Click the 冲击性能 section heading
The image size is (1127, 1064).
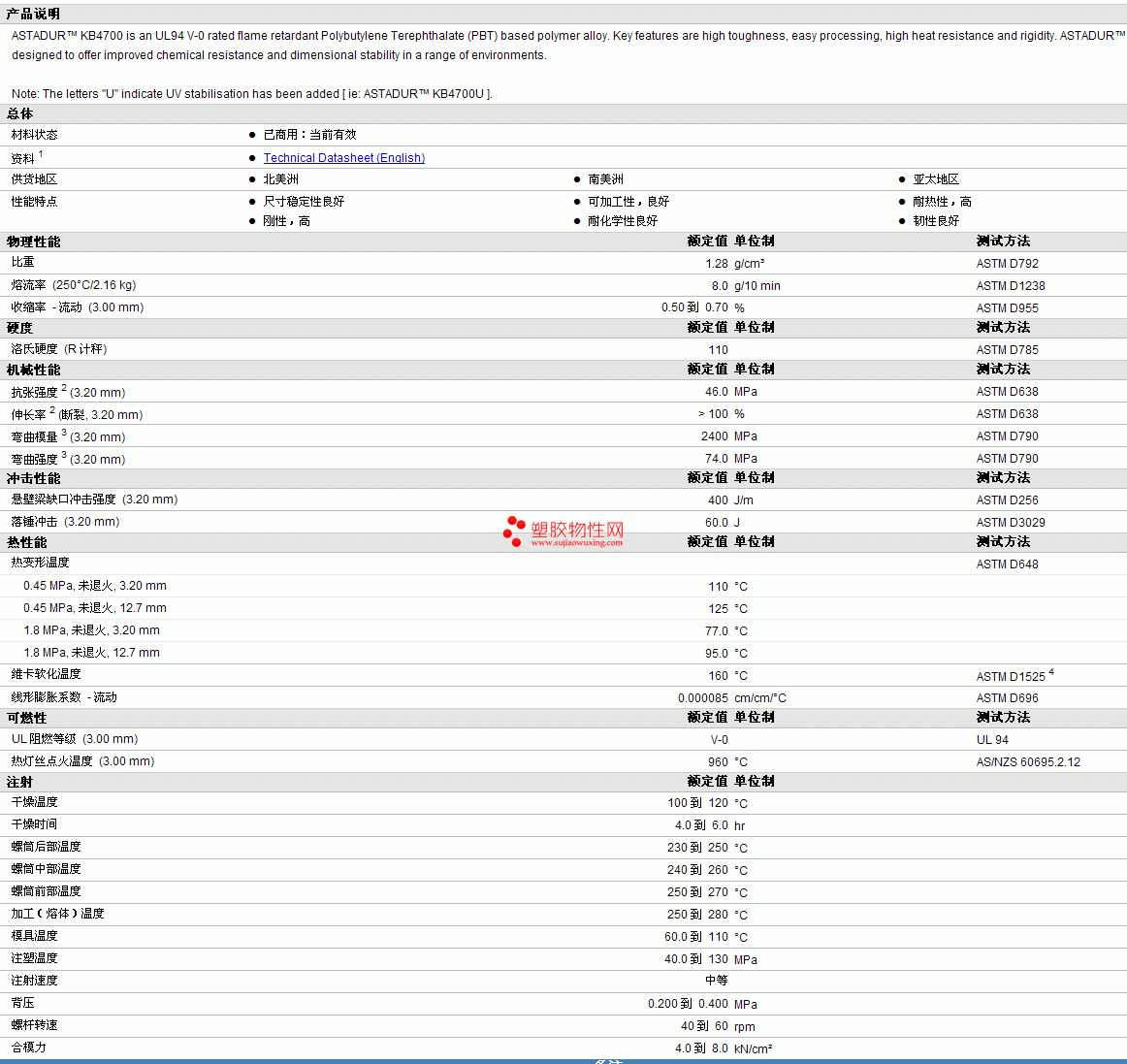pos(33,478)
